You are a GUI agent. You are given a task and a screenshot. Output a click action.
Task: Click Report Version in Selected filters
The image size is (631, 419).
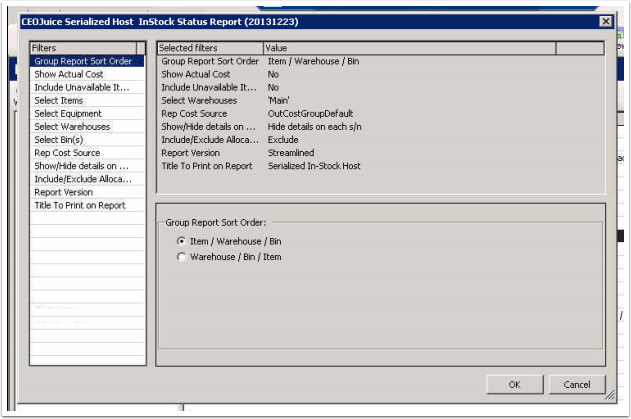tap(190, 153)
